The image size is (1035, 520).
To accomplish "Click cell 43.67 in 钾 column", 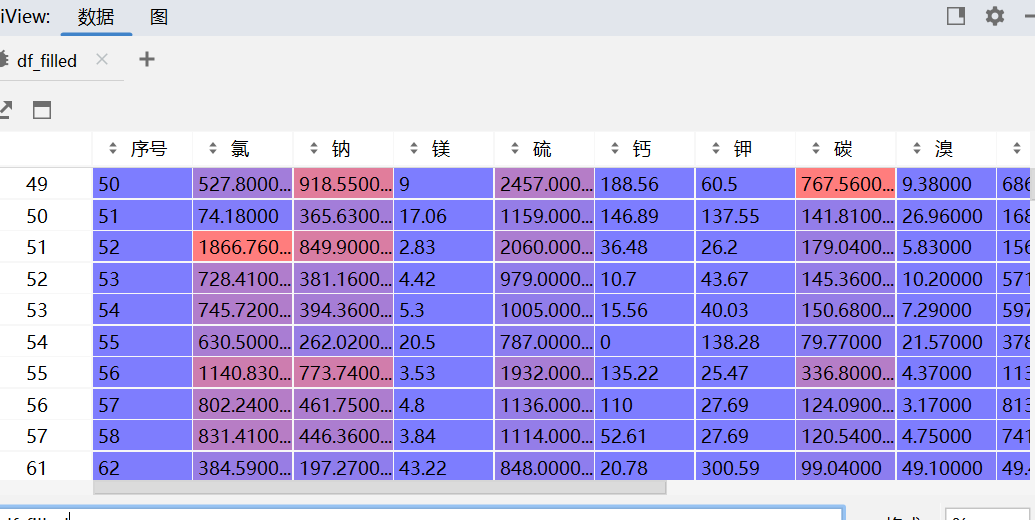I will click(745, 279).
